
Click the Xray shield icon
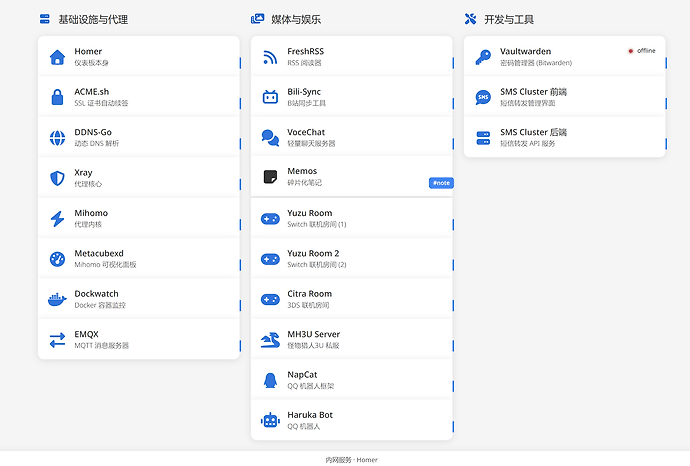click(x=57, y=178)
